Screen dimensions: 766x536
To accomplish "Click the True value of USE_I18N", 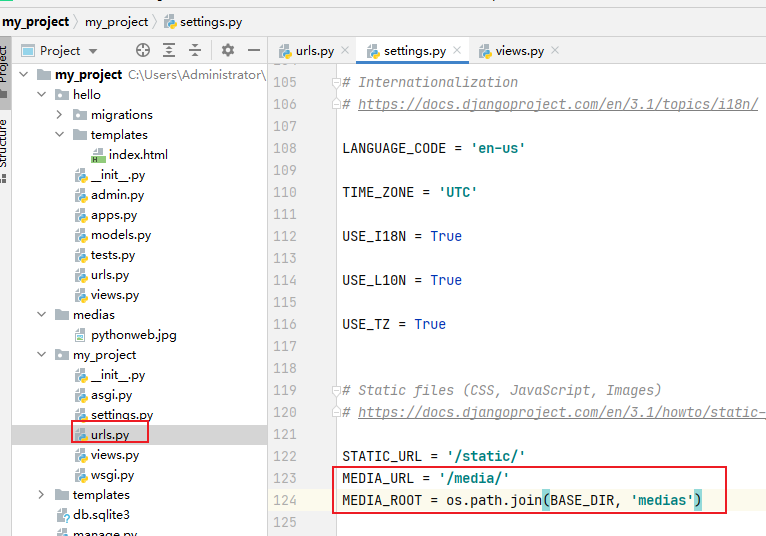I will click(446, 236).
